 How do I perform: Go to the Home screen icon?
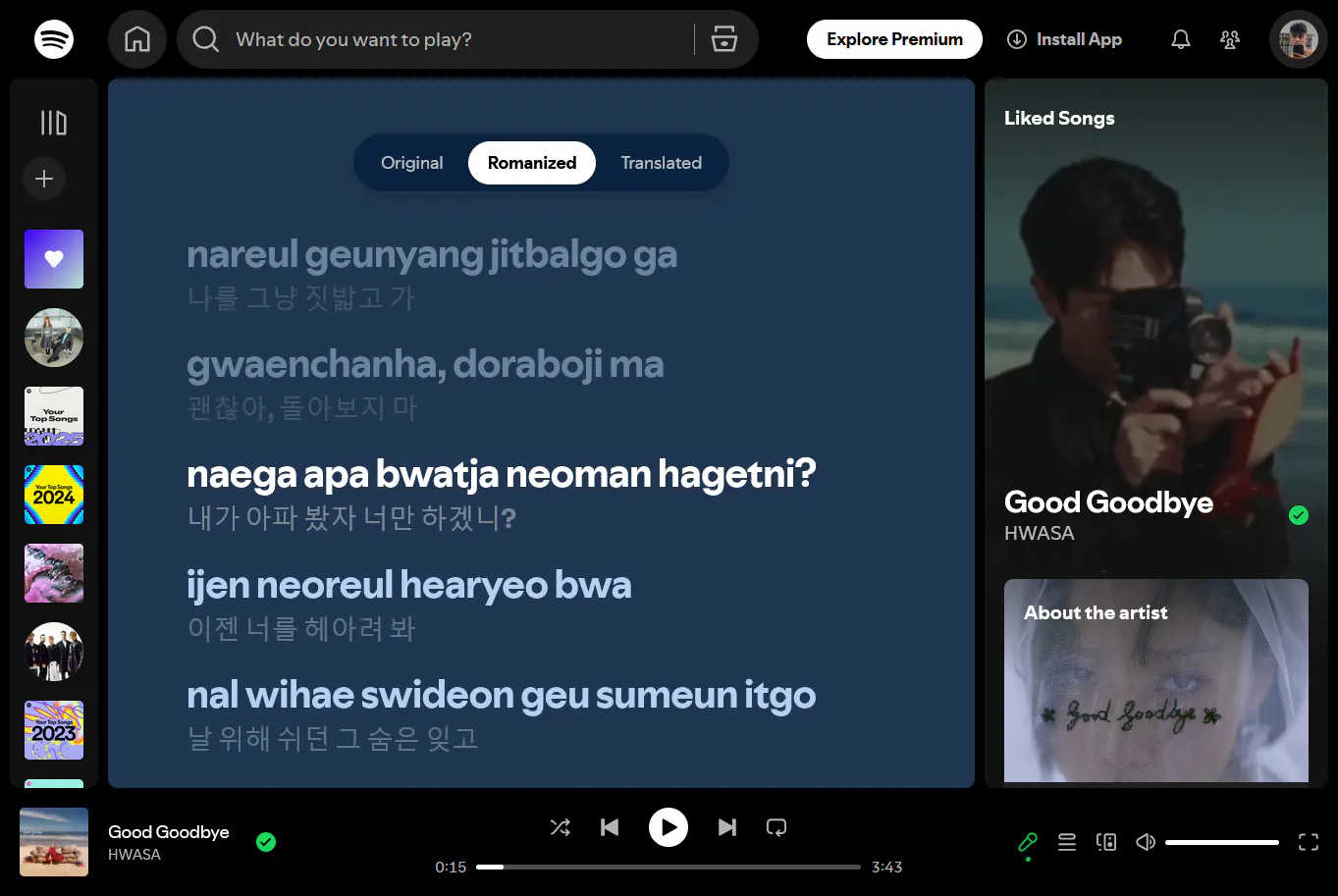pyautogui.click(x=137, y=39)
